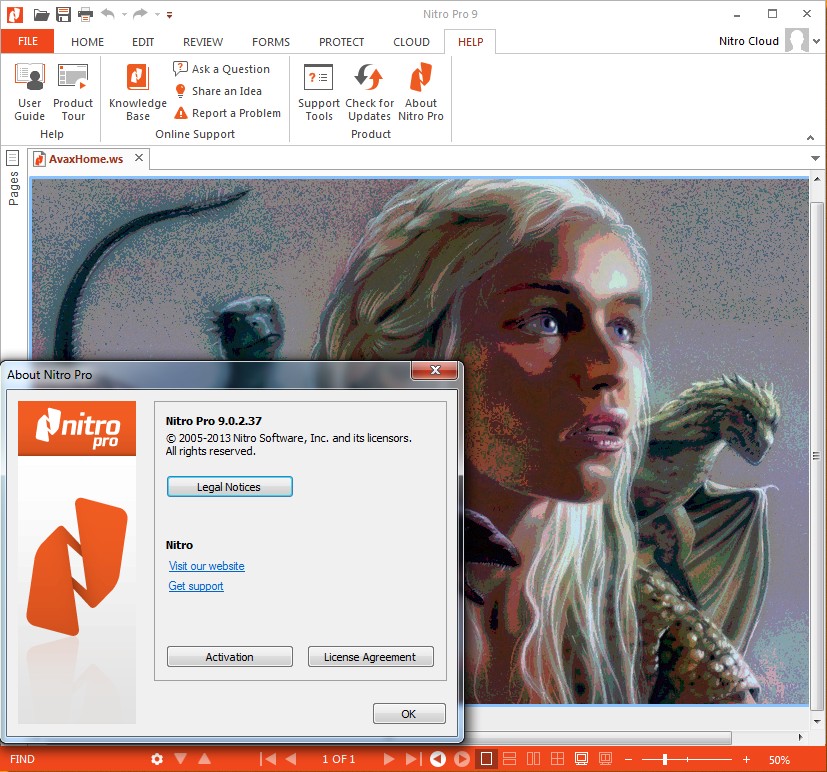This screenshot has height=772, width=827.
Task: Collapse the ribbon
Action: [810, 138]
